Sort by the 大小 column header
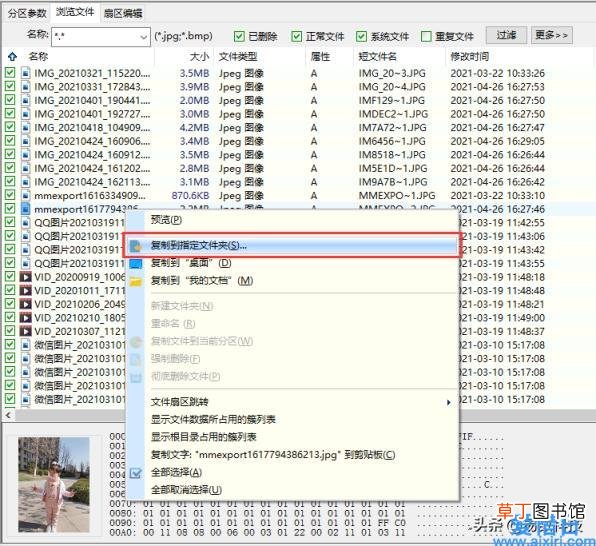596x546 pixels. pos(200,57)
